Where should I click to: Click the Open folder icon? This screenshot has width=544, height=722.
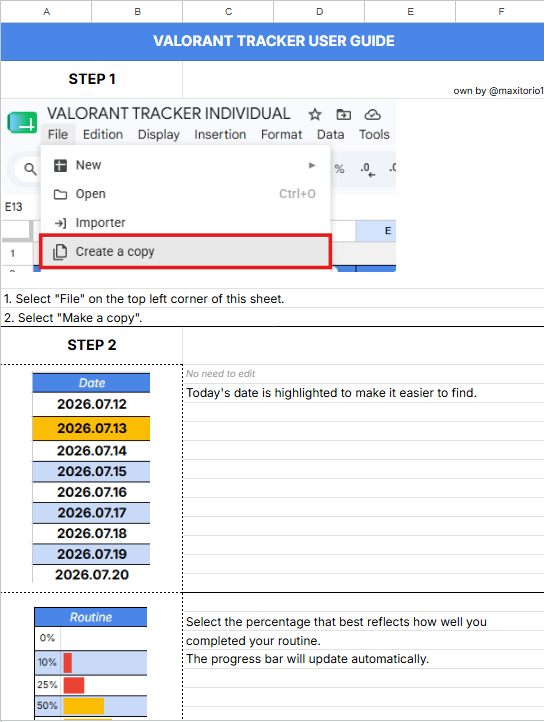point(60,194)
